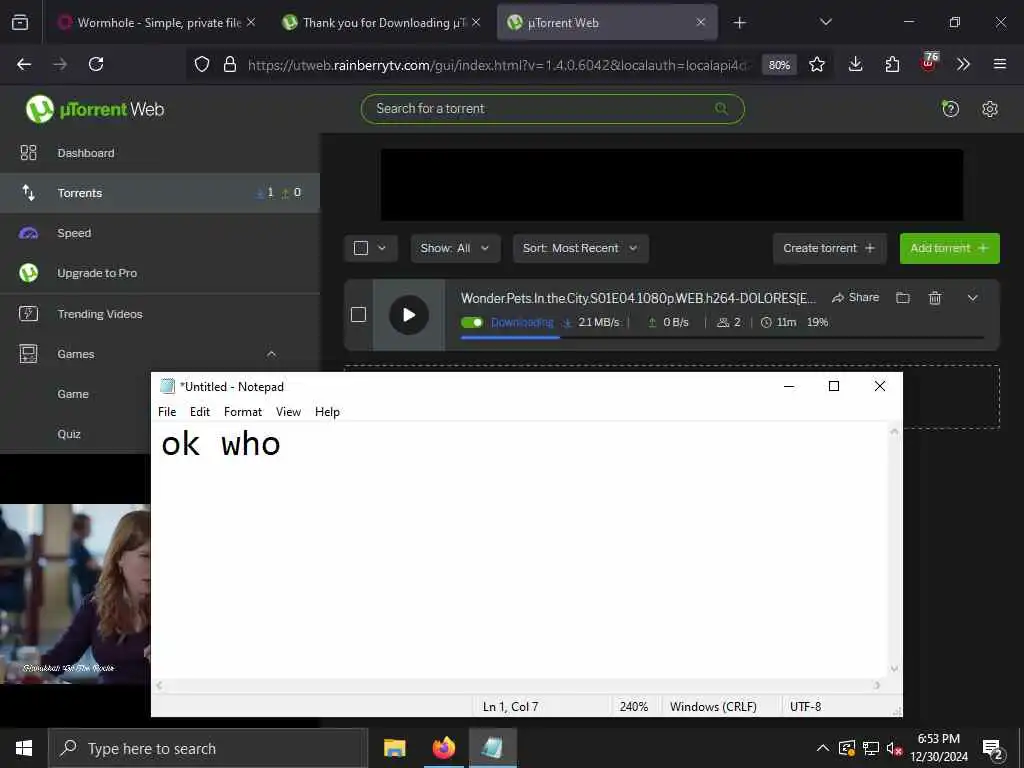Open the Windows Start menu
This screenshot has width=1024, height=768.
(x=24, y=748)
